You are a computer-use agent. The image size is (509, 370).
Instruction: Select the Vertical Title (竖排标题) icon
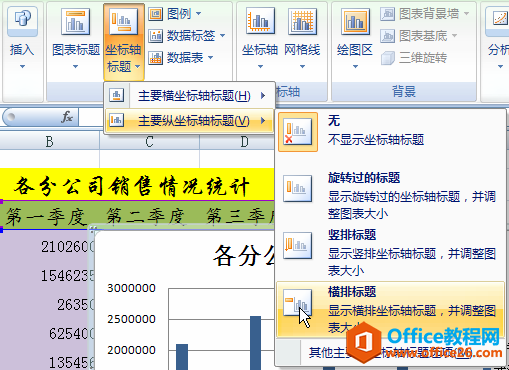298,246
